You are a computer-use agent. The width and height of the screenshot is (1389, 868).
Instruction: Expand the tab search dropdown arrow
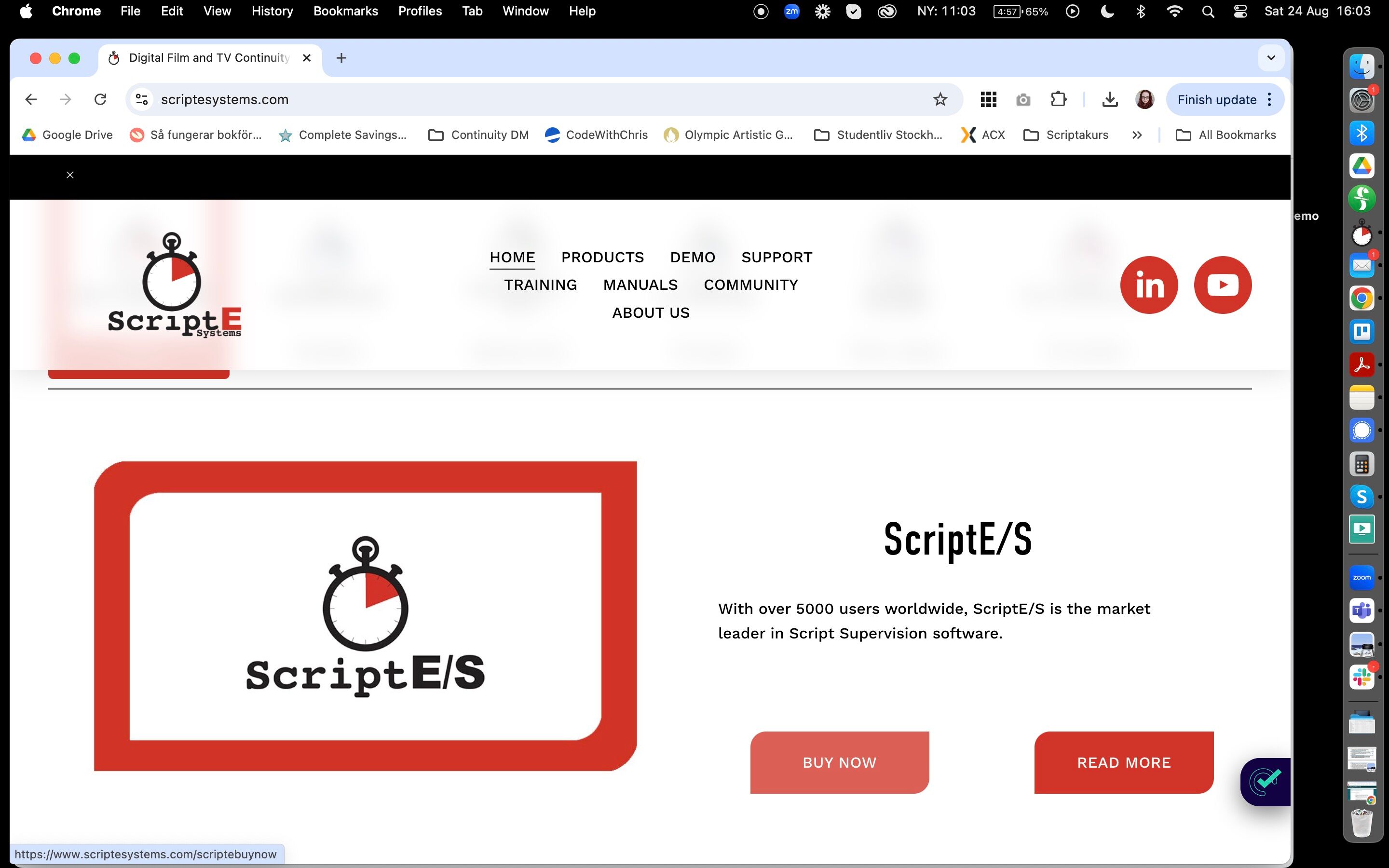(x=1271, y=58)
